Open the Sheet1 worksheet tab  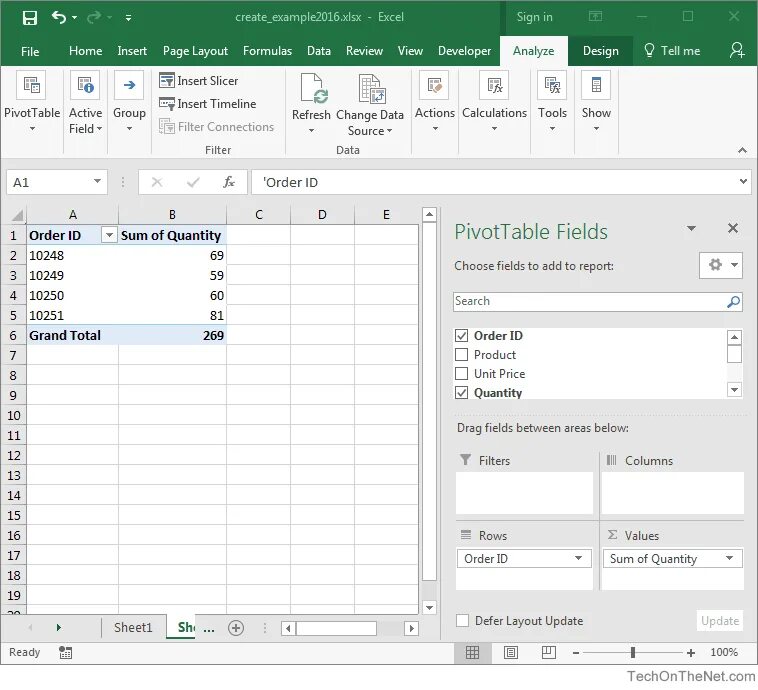pos(133,628)
